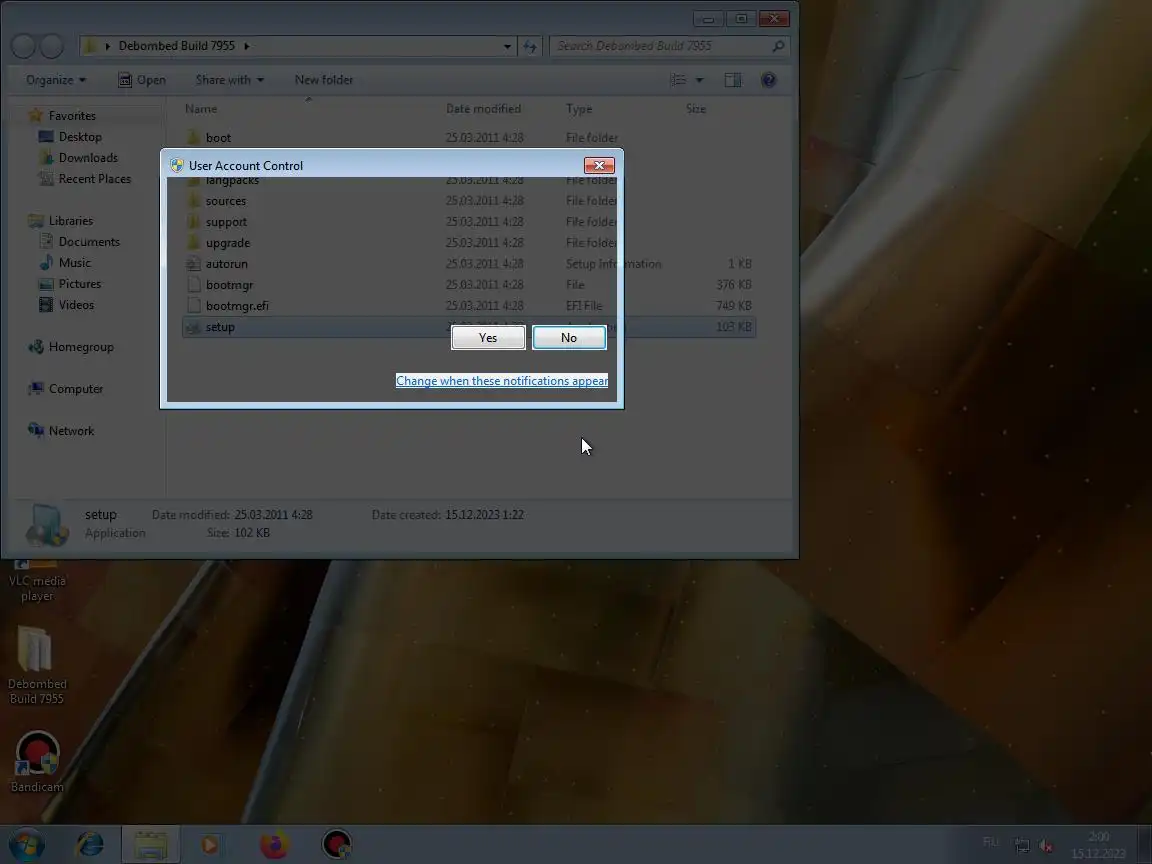The width and height of the screenshot is (1152, 864).
Task: Focus the Search Debombed Build 7955 field
Action: click(669, 46)
